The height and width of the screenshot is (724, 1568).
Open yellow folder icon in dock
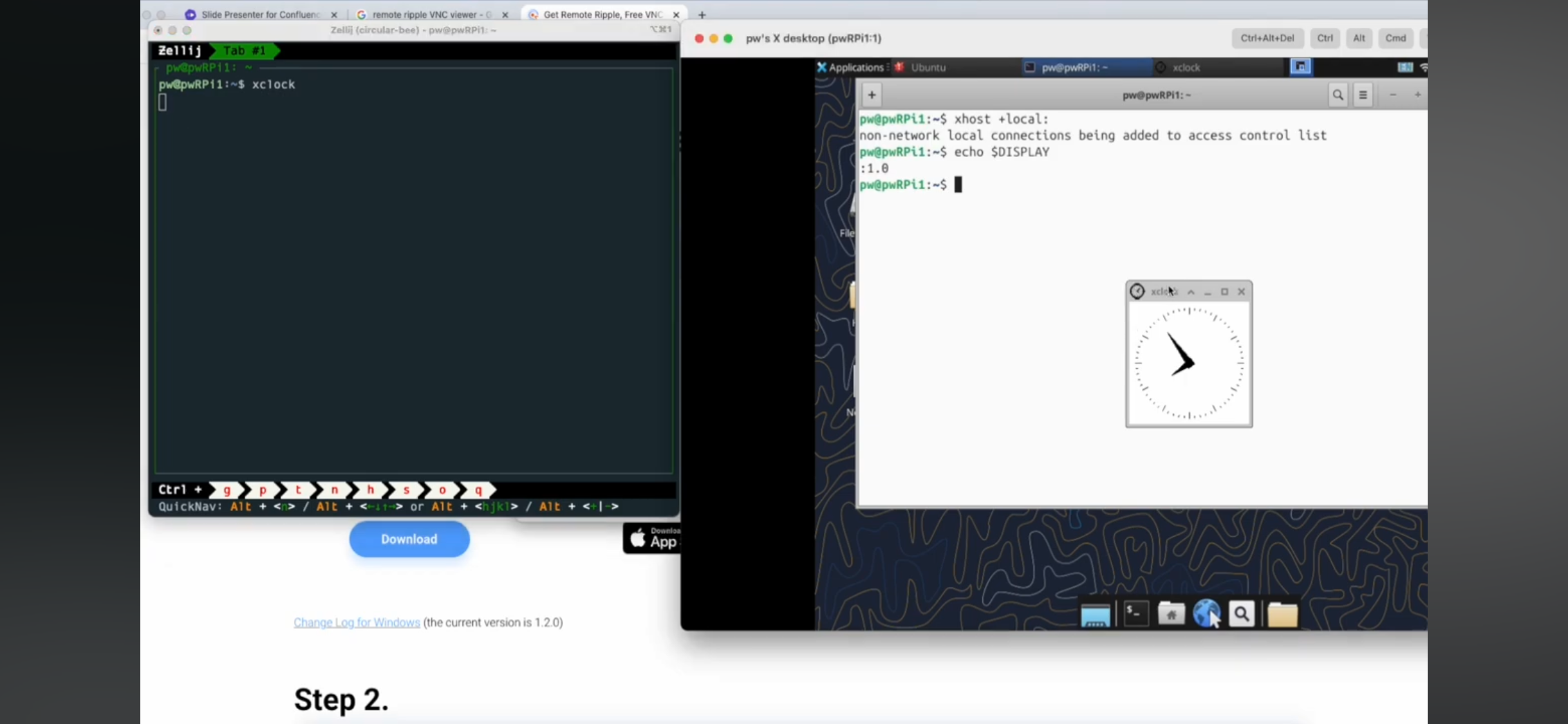pyautogui.click(x=1282, y=615)
